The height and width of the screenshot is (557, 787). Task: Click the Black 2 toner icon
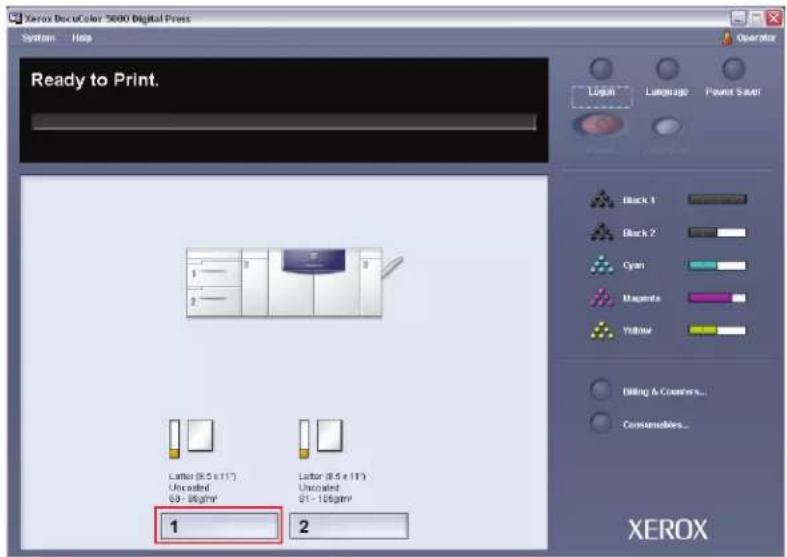point(602,232)
